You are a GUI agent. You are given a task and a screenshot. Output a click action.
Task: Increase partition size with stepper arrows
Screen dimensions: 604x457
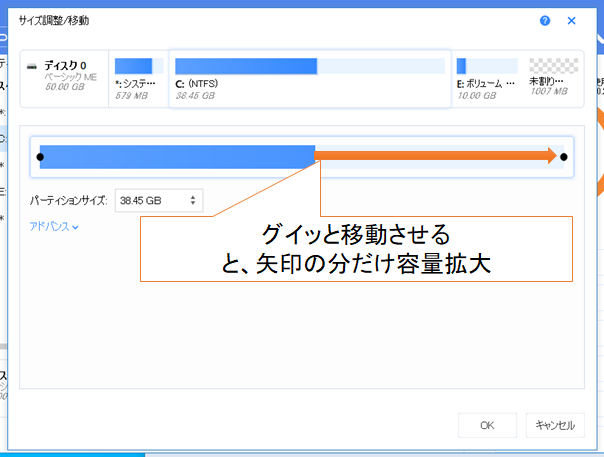193,197
